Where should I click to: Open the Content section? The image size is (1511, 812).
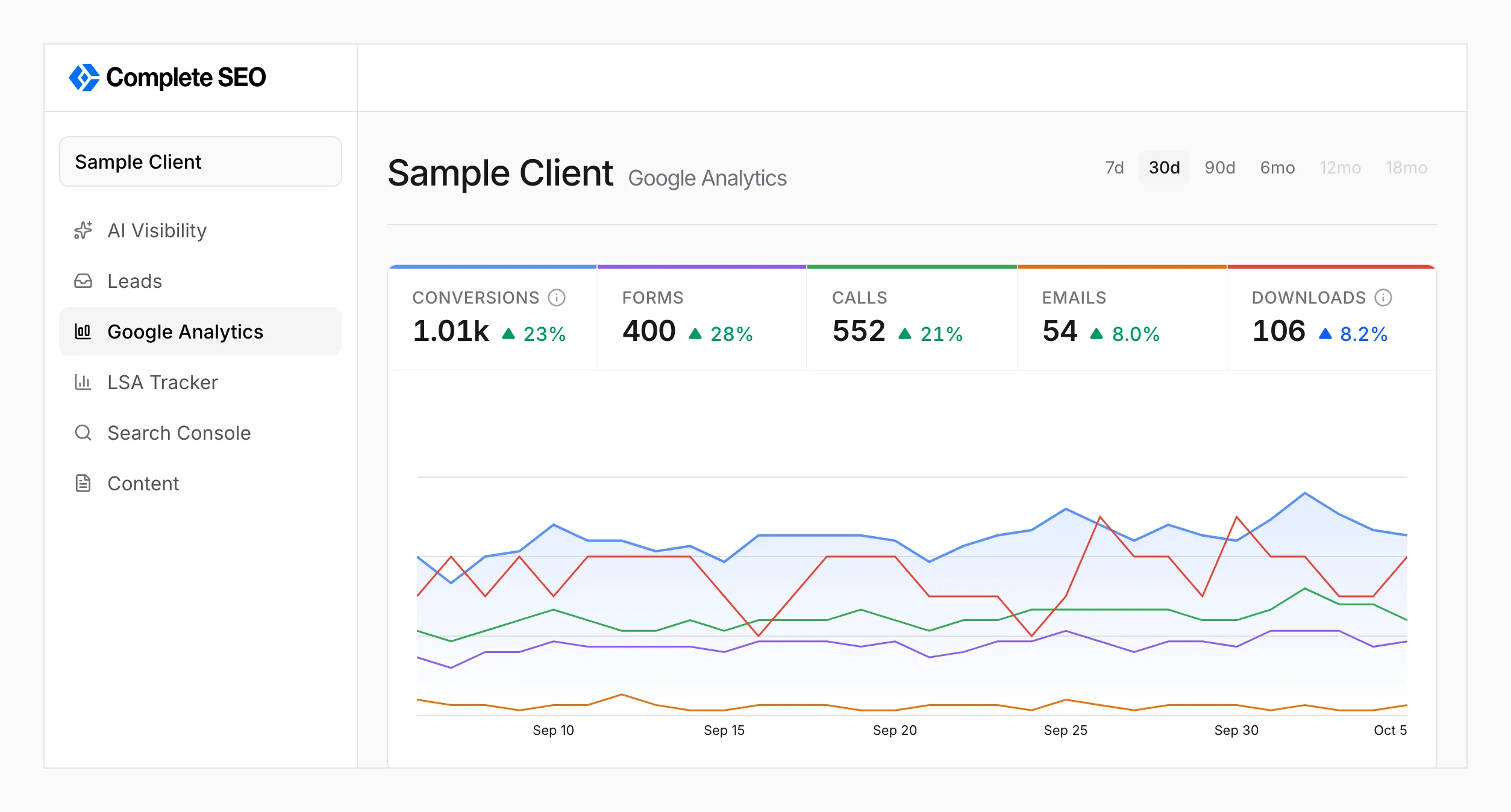tap(201, 484)
